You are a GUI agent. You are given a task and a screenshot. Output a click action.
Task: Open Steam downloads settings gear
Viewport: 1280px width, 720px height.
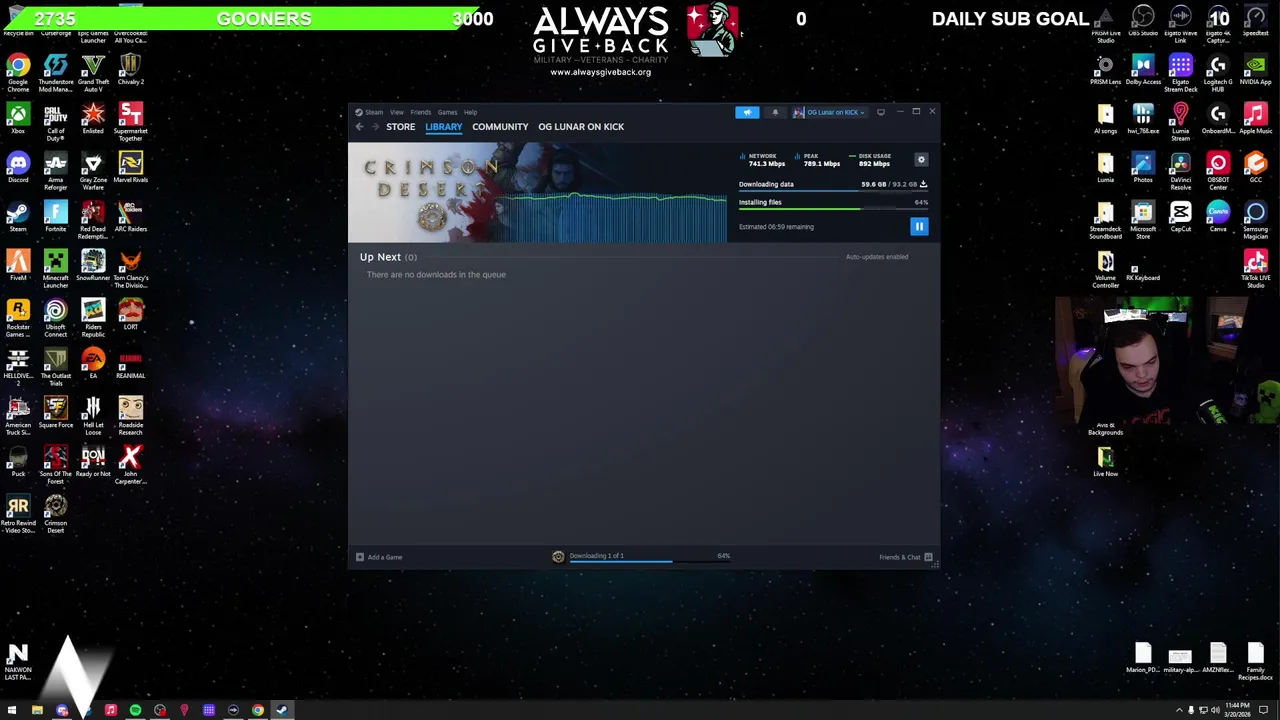pos(921,160)
